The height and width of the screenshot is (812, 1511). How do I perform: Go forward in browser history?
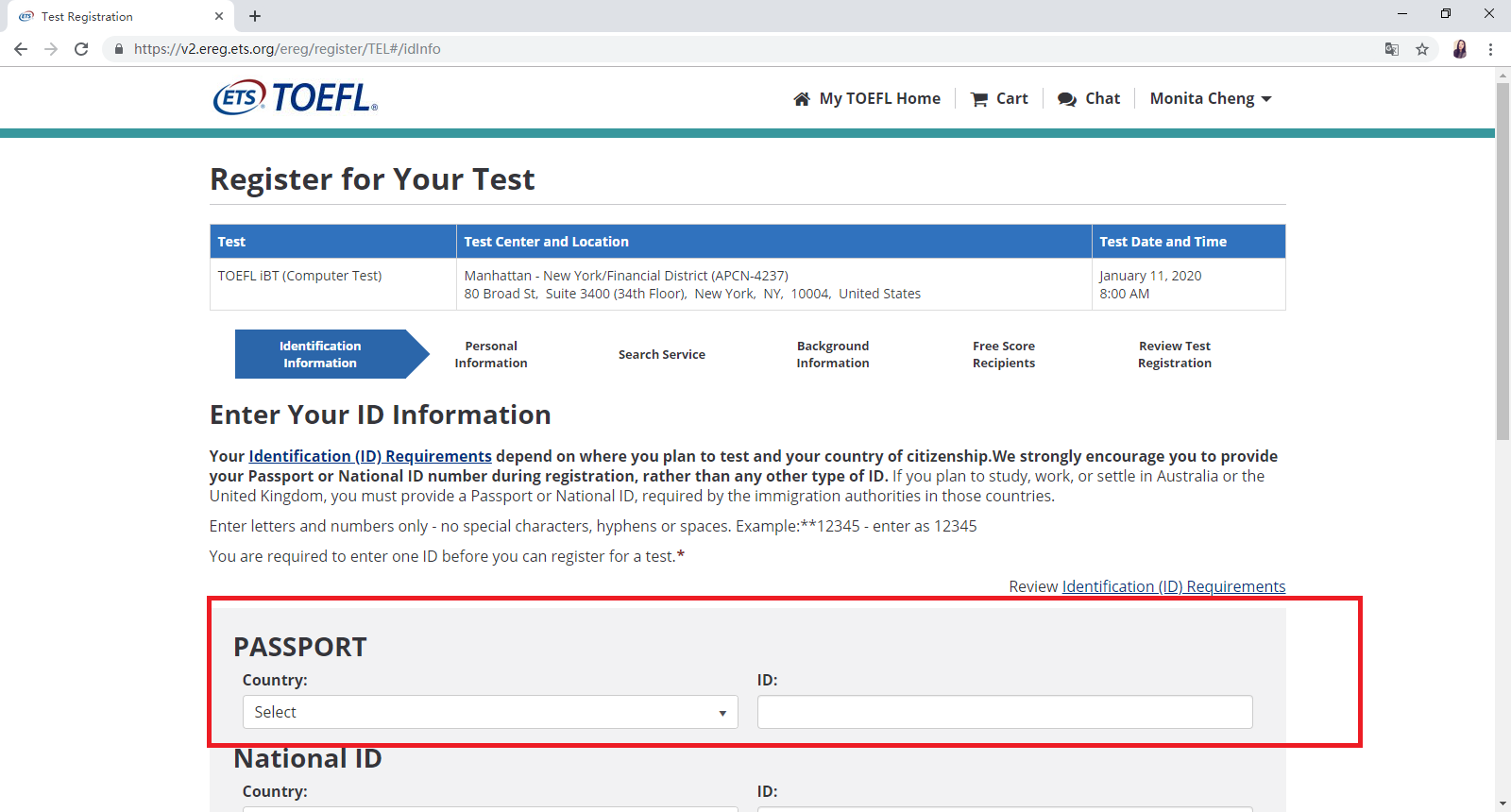(51, 49)
